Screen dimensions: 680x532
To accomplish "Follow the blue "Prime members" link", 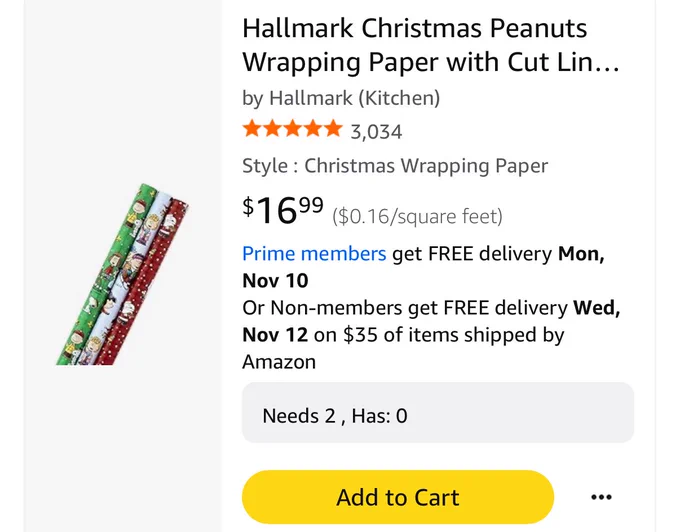I will [x=314, y=254].
